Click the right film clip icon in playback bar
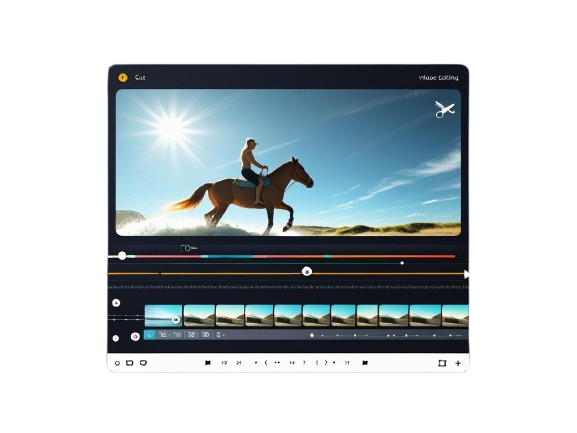 [x=365, y=363]
